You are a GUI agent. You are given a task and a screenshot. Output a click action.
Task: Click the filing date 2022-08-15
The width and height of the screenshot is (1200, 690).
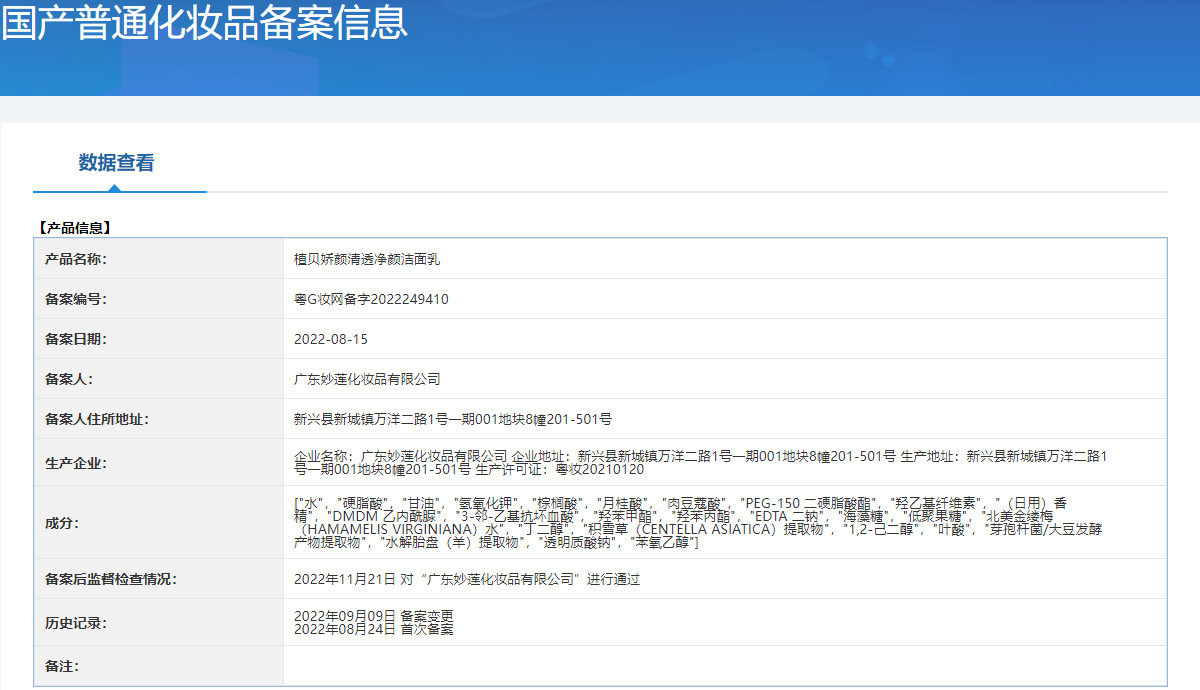click(331, 339)
